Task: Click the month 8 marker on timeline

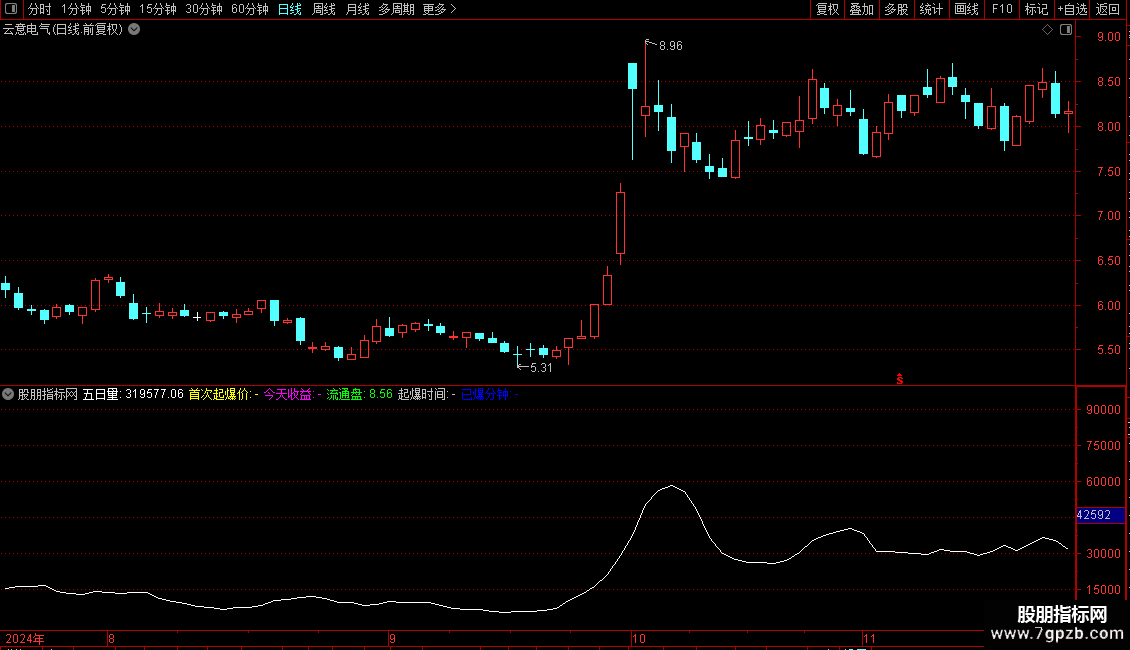Action: pos(111,638)
